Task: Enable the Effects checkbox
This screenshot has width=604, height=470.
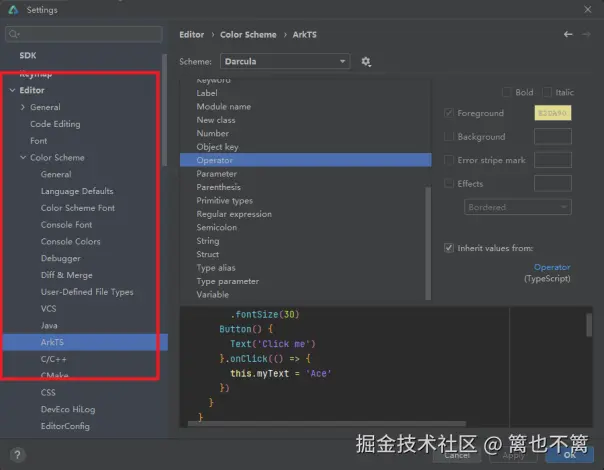Action: pos(448,183)
